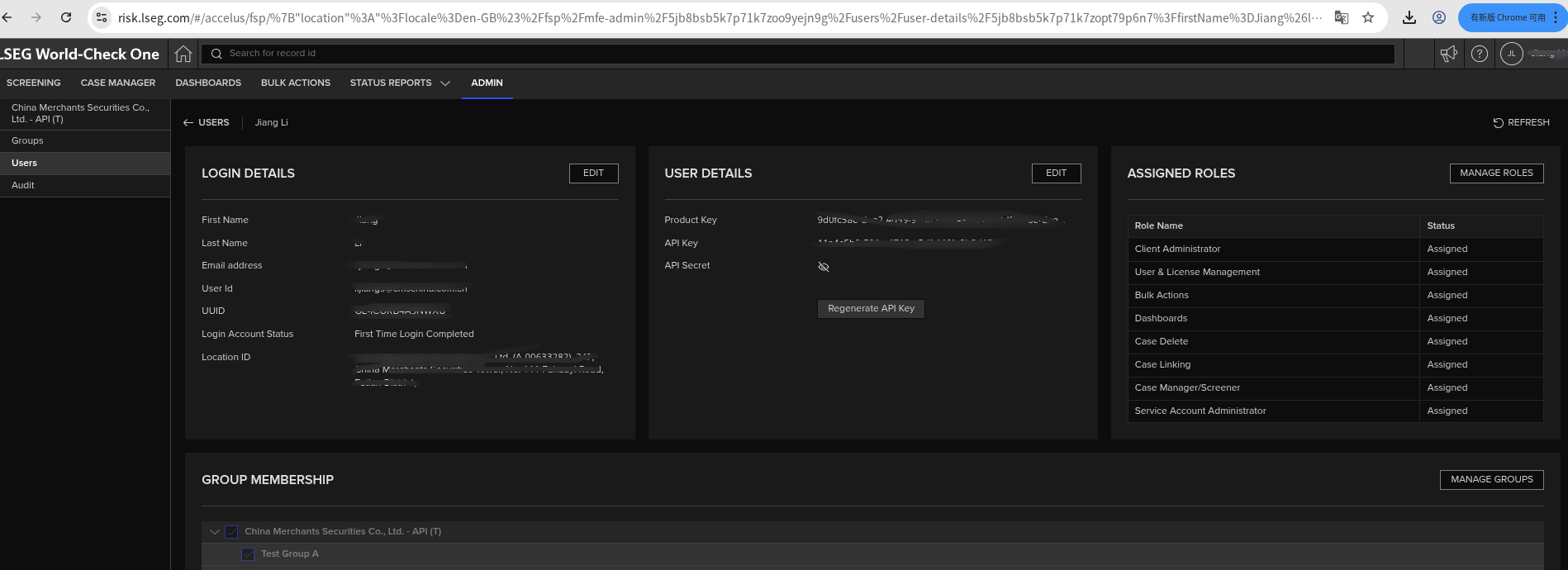This screenshot has width=1568, height=570.
Task: Collapse the China Merchants Securities group tree
Action: (214, 532)
